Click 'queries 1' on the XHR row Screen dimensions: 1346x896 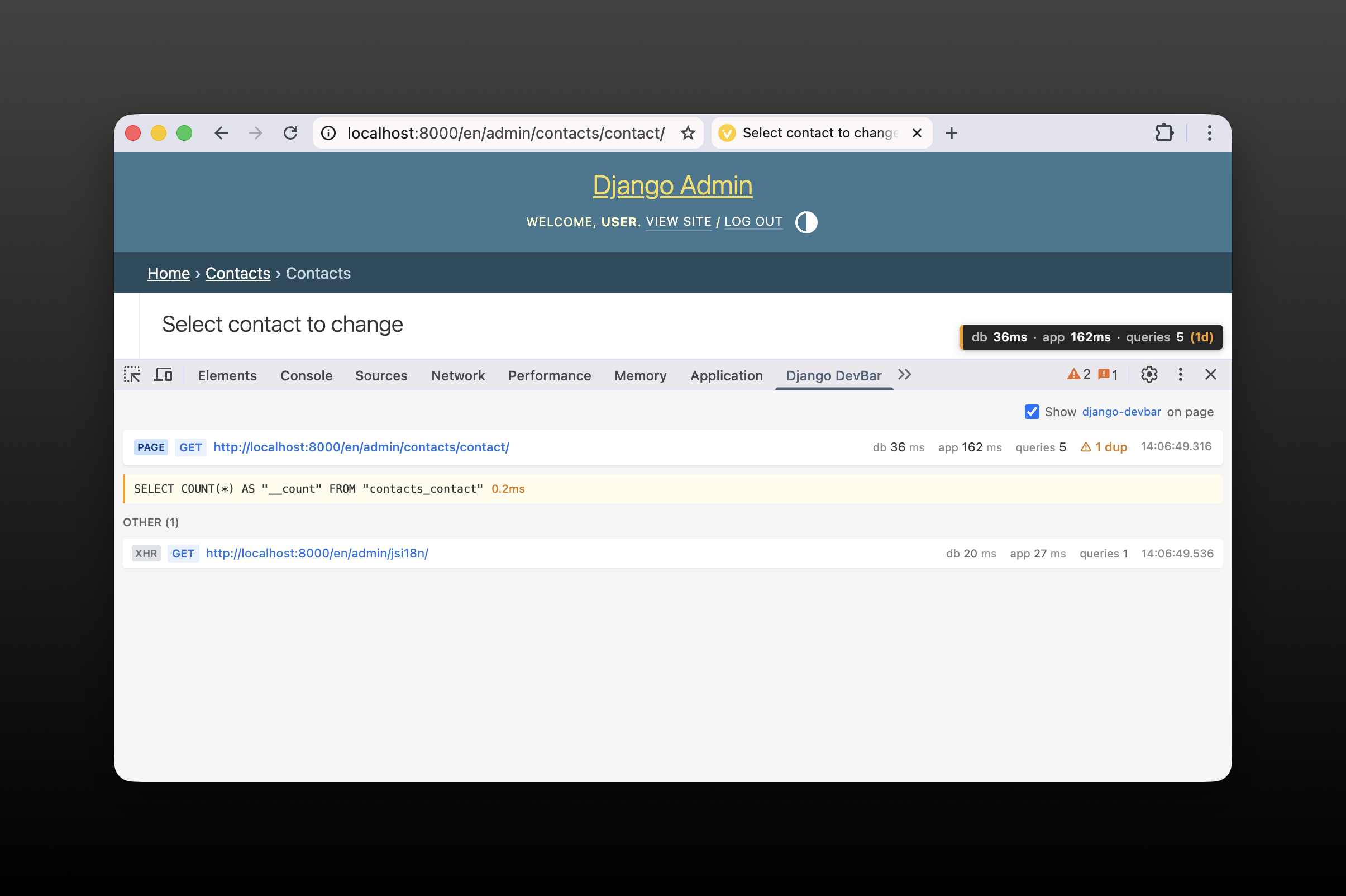1103,554
